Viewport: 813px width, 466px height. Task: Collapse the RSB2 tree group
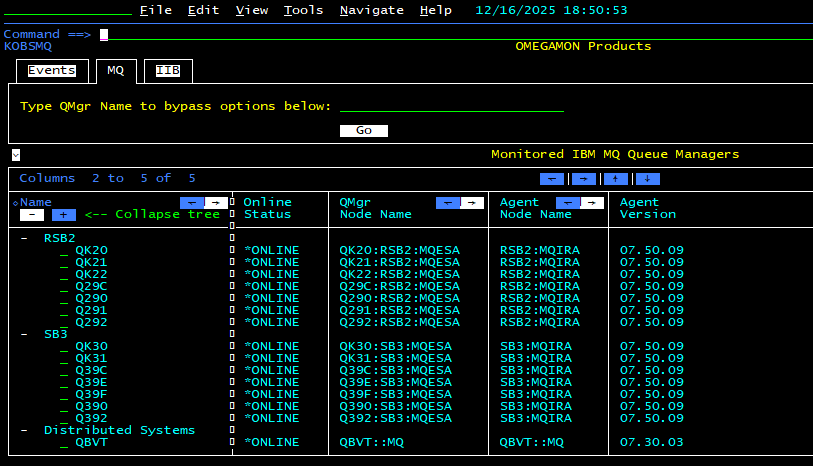pos(24,238)
